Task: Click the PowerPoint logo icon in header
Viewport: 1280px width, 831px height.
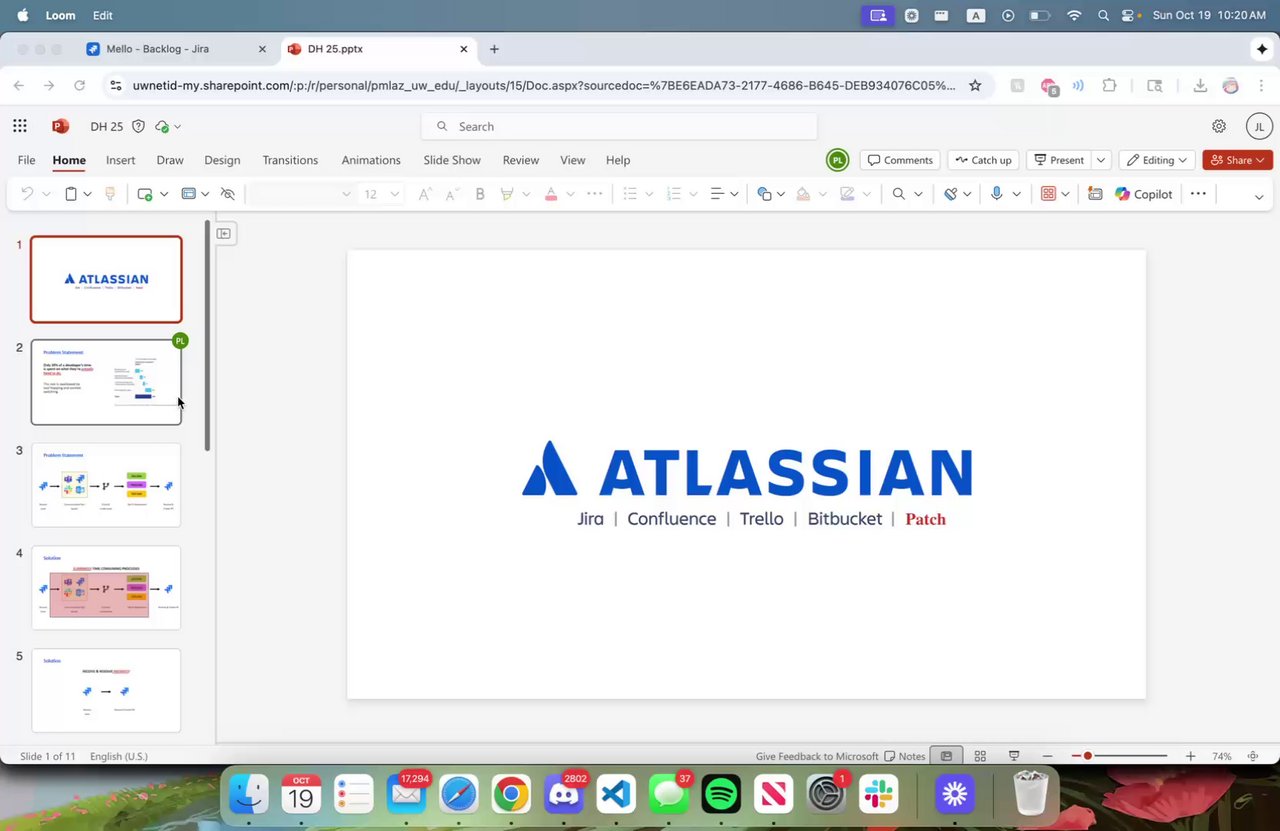Action: [60, 126]
